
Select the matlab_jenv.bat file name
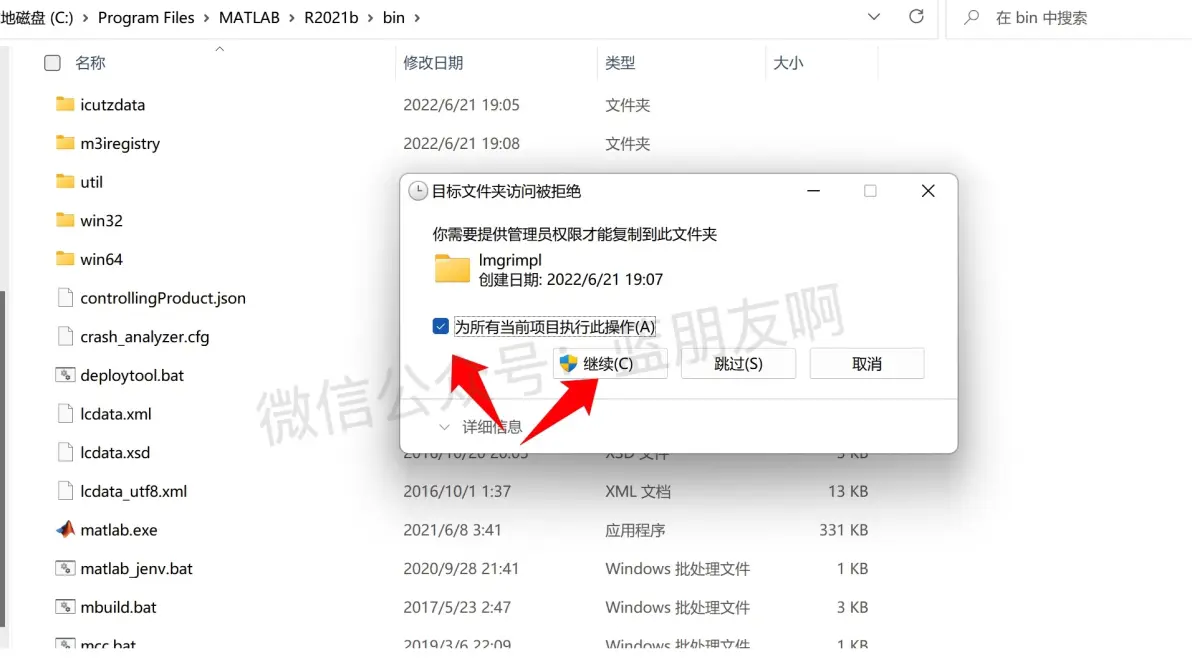point(136,568)
